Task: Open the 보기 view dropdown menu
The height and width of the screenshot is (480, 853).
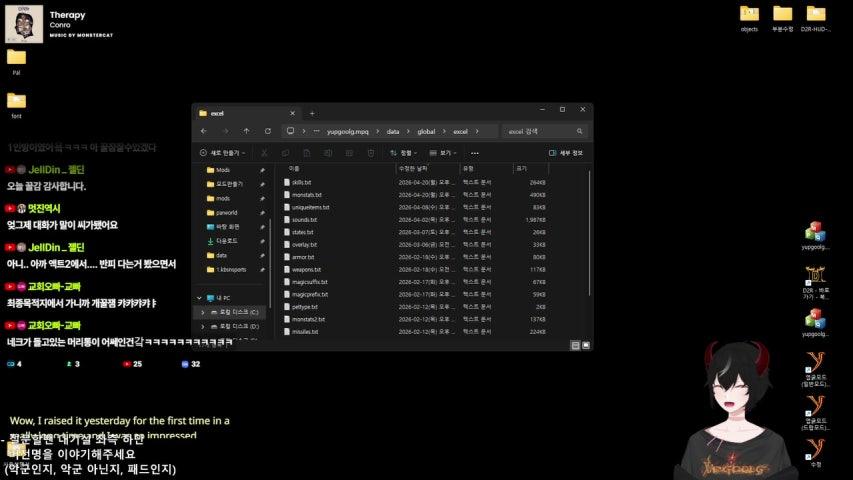Action: pos(445,153)
